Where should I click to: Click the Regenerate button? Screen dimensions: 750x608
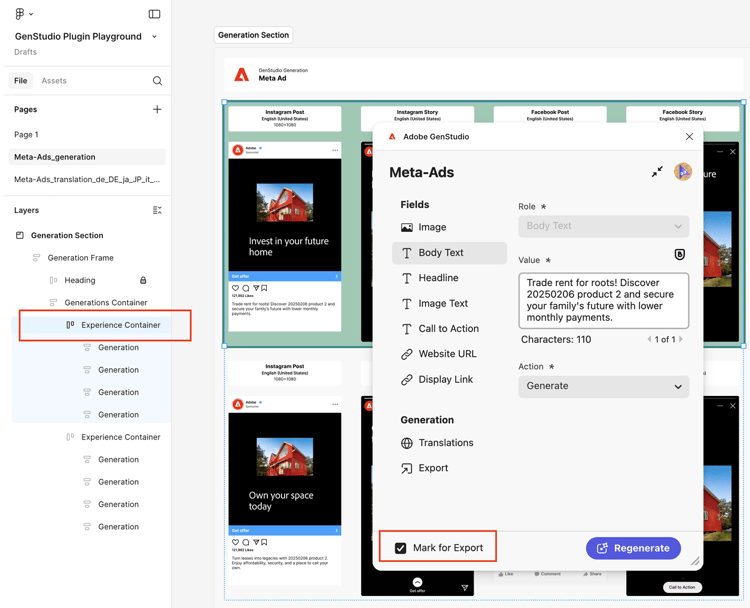[633, 548]
